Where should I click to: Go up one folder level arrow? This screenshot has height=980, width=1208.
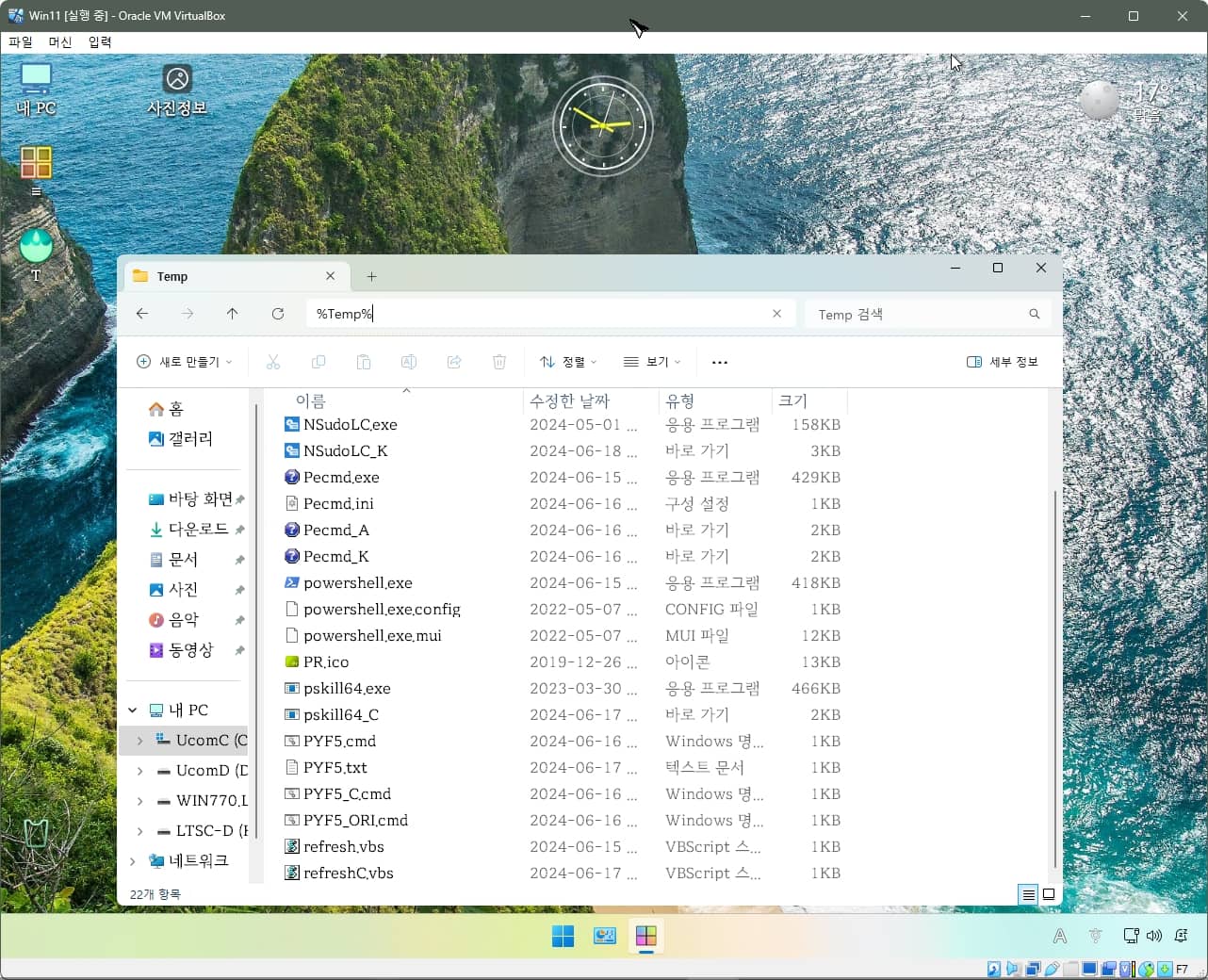[x=233, y=314]
